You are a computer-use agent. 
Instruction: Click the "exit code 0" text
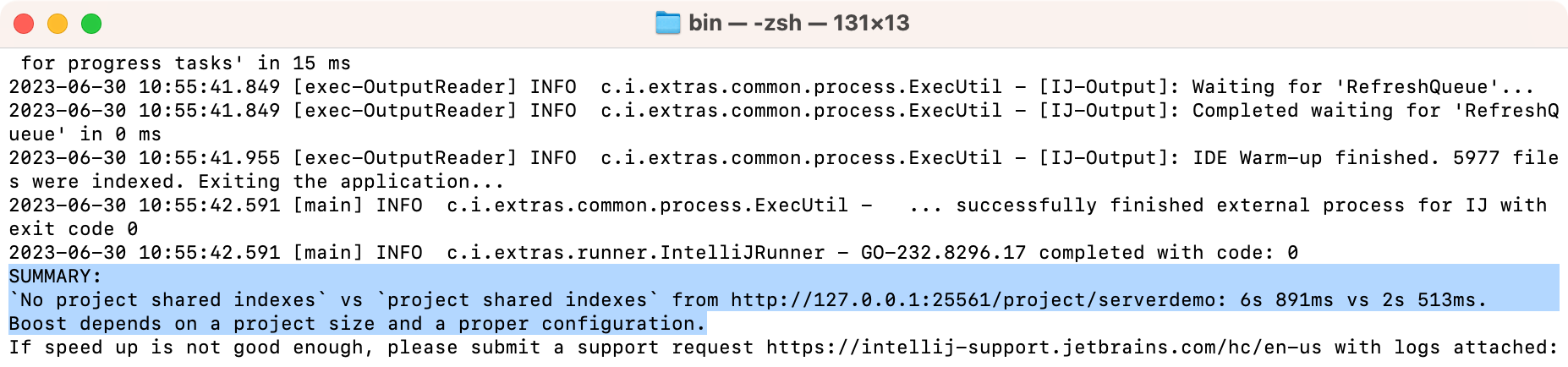[x=74, y=229]
